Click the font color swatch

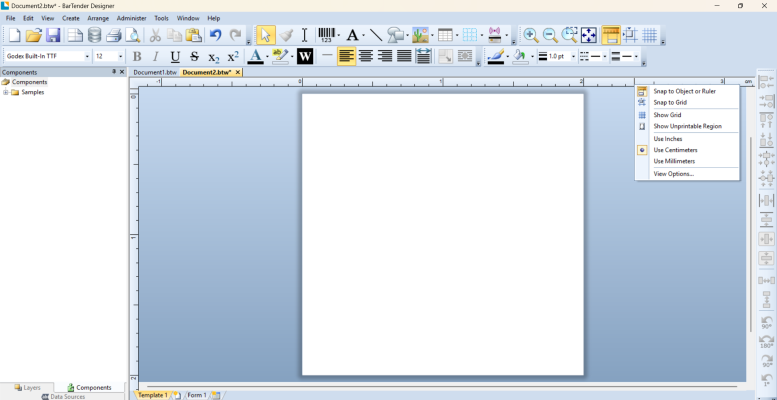[255, 56]
